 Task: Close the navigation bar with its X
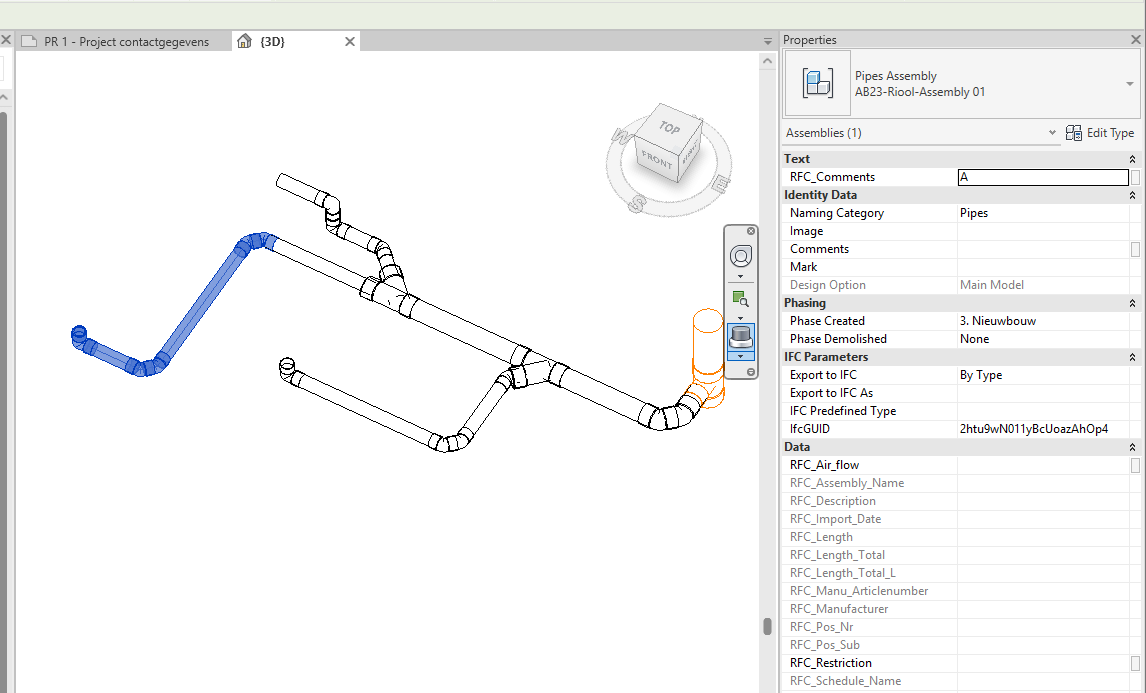click(751, 231)
